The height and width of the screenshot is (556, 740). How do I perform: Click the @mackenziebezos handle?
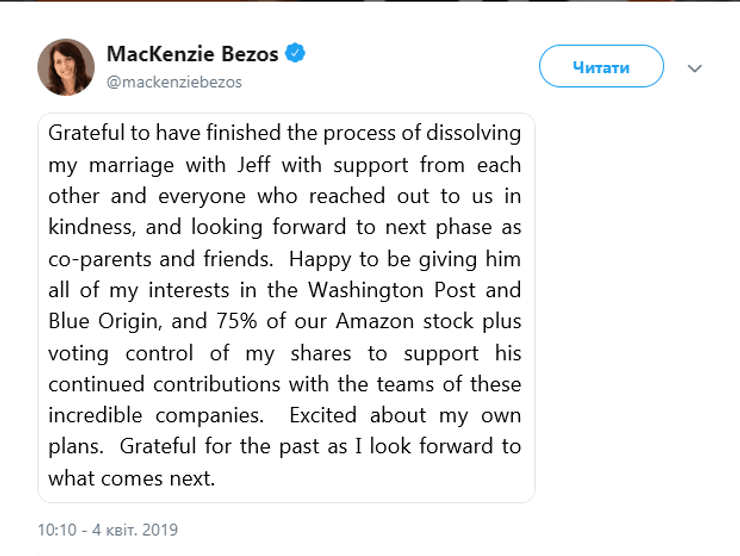(x=174, y=82)
